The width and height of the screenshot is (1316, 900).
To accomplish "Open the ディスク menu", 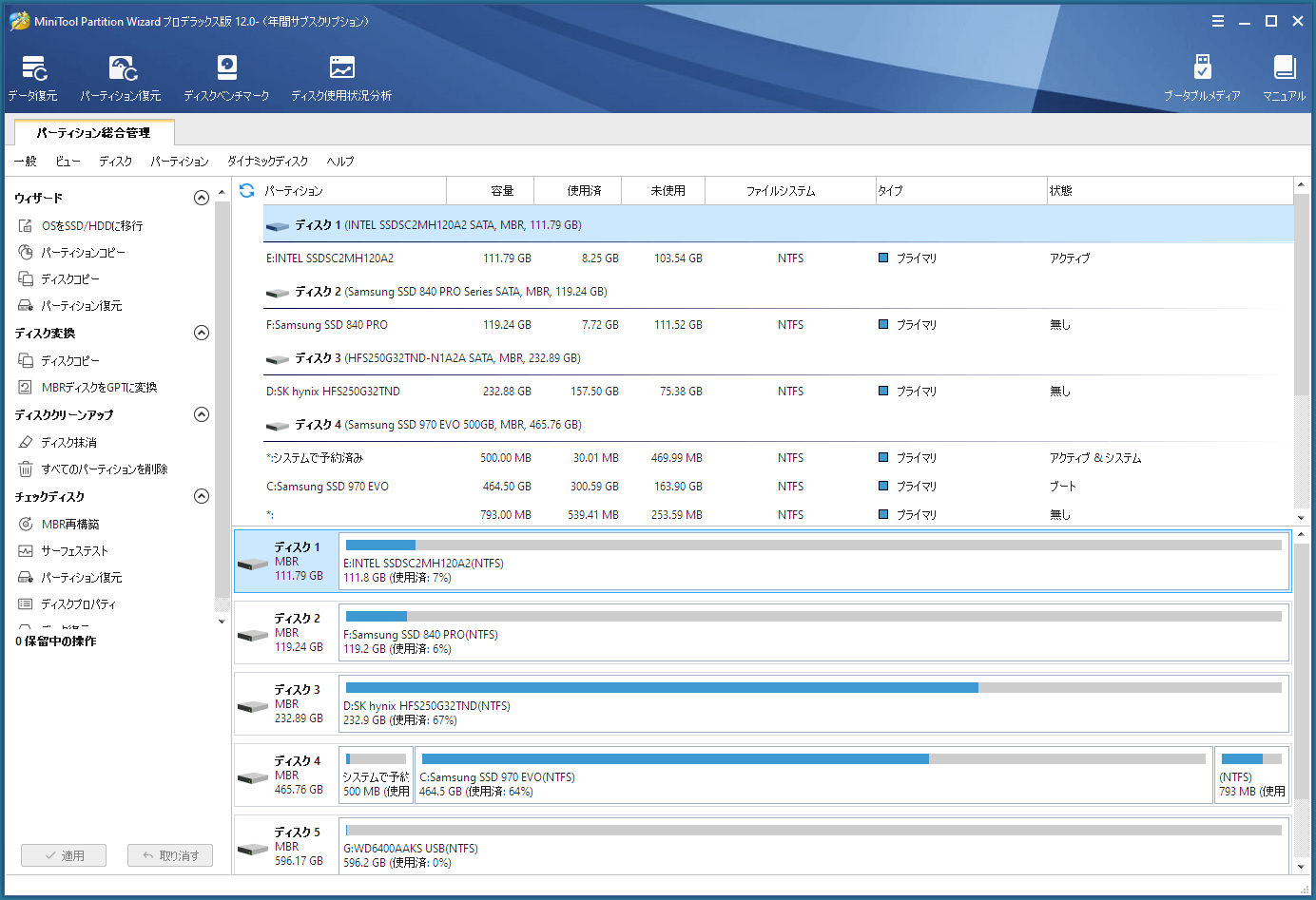I will coord(116,162).
